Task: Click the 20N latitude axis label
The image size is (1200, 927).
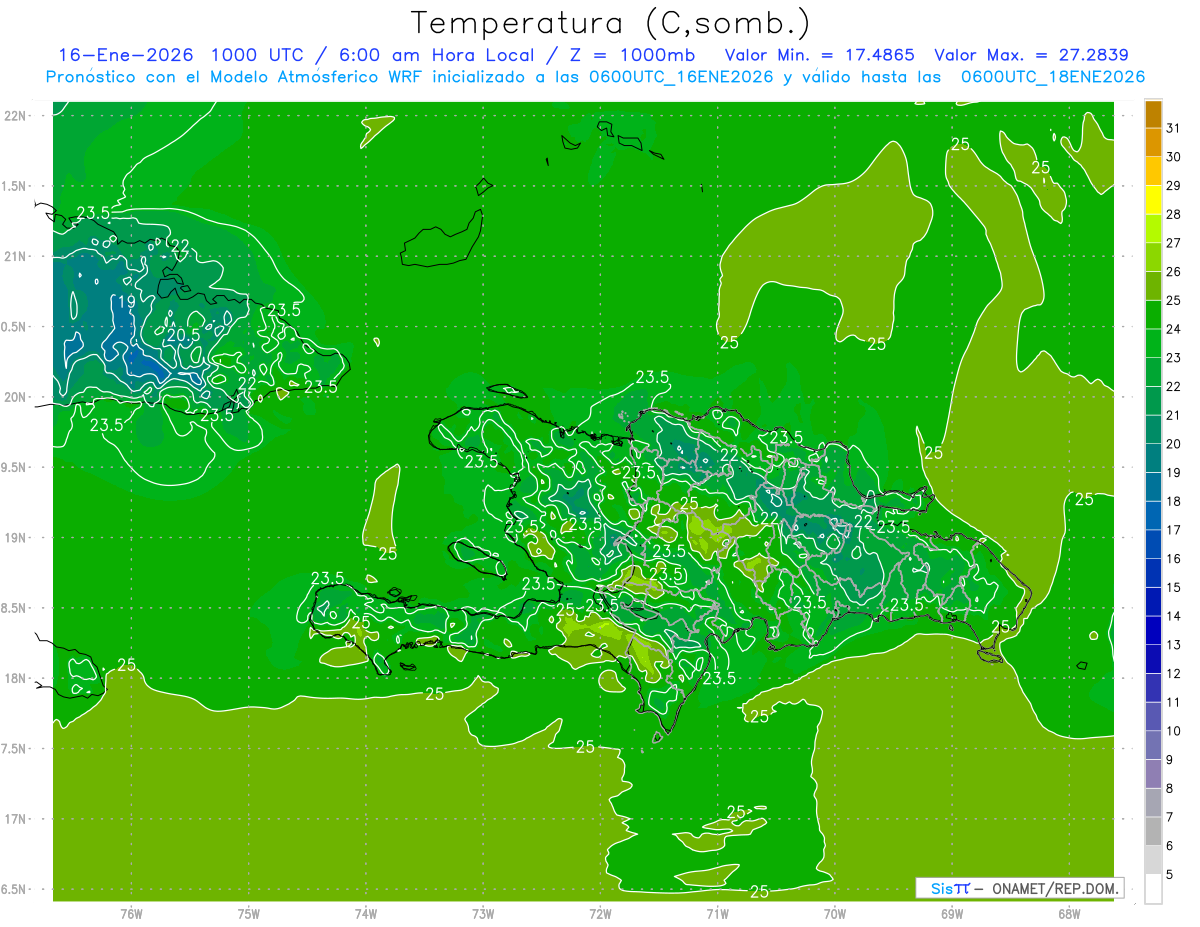Action: [x=17, y=397]
